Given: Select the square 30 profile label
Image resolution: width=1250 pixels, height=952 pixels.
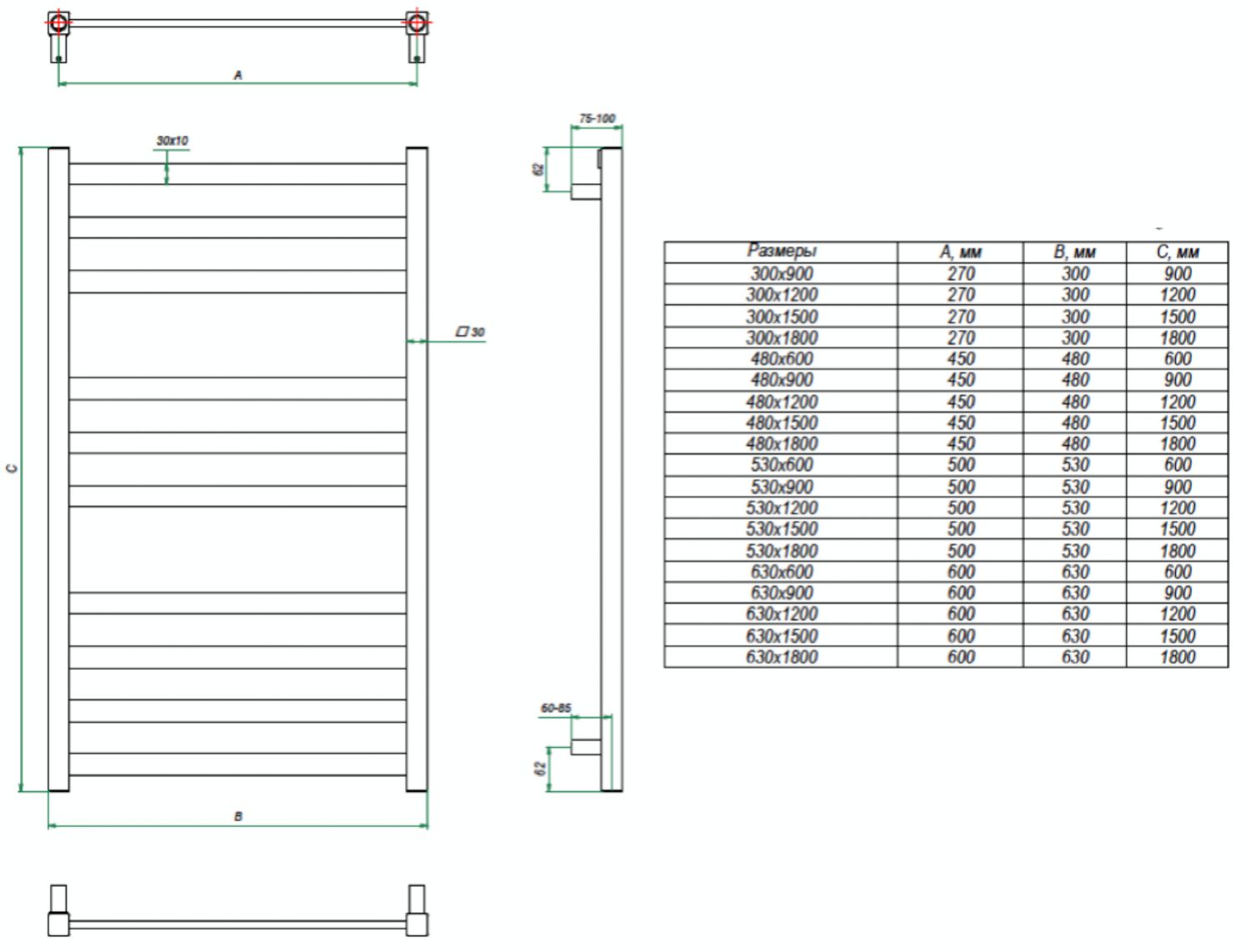Looking at the screenshot, I should 471,331.
